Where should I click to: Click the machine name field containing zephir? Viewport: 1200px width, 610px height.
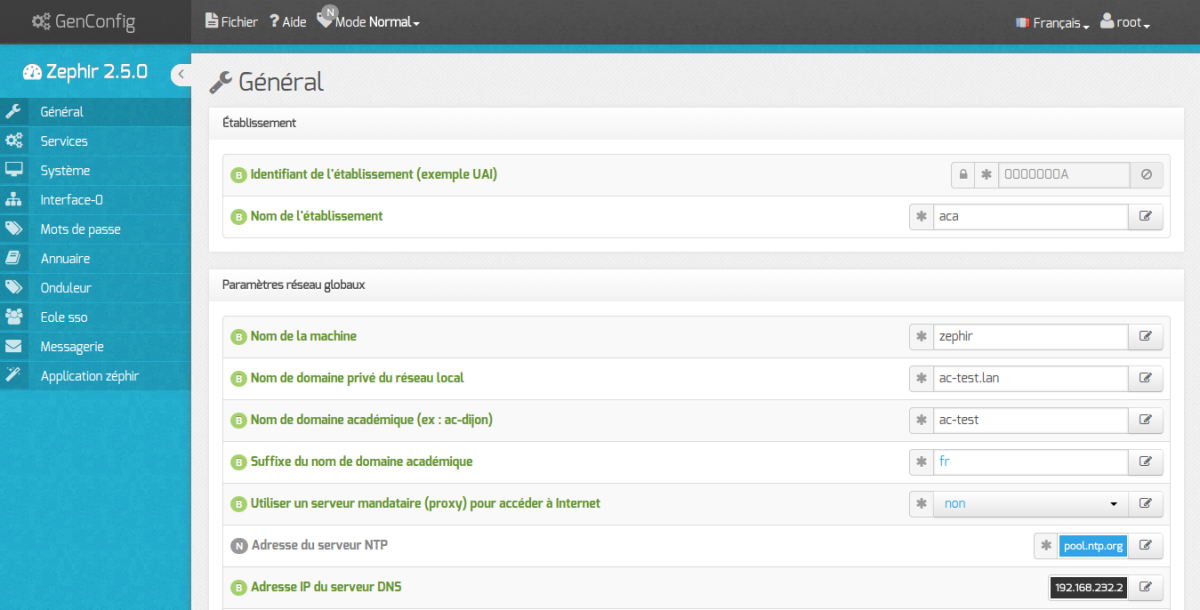pos(1031,336)
